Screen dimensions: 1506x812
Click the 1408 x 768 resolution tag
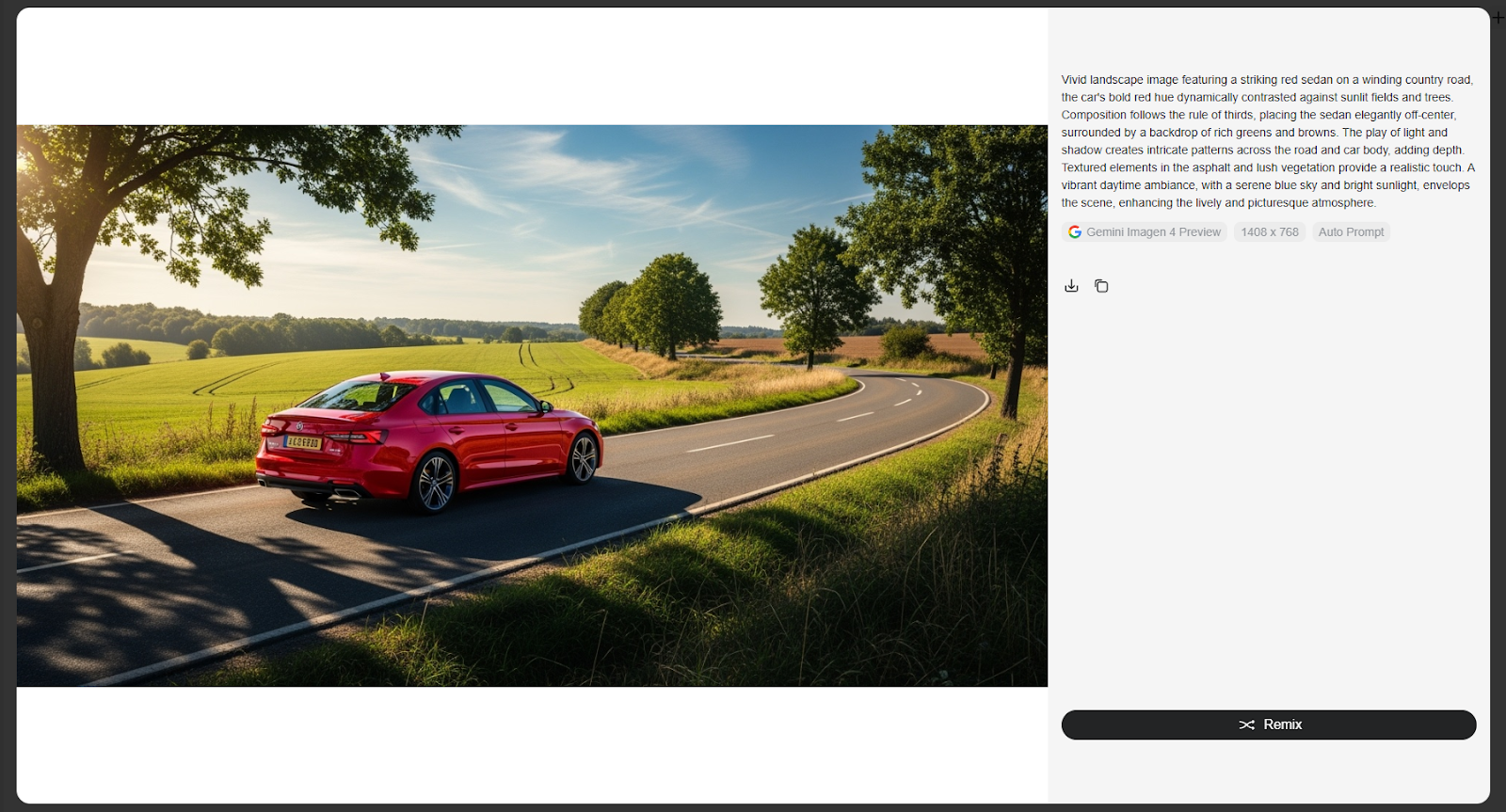1270,231
